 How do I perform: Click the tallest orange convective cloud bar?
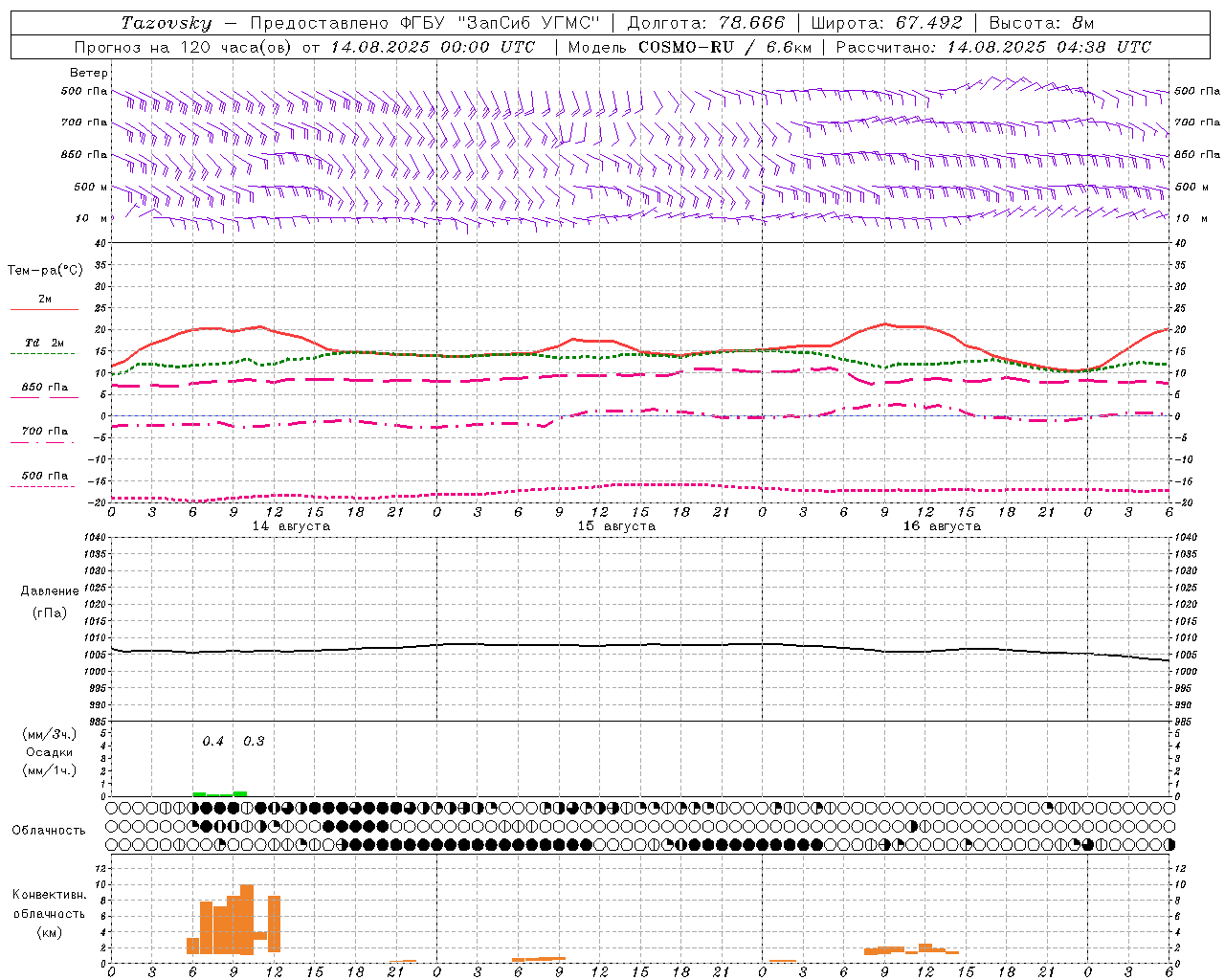[x=247, y=920]
